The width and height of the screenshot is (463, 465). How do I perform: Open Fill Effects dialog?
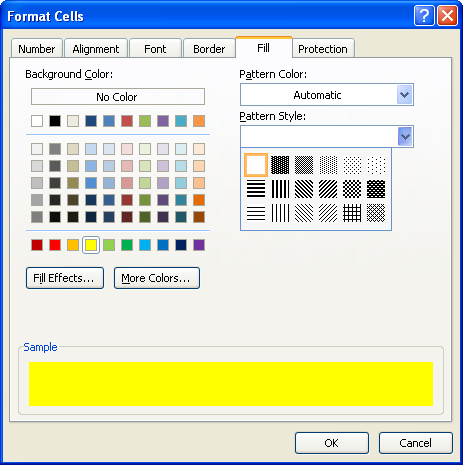(x=65, y=278)
